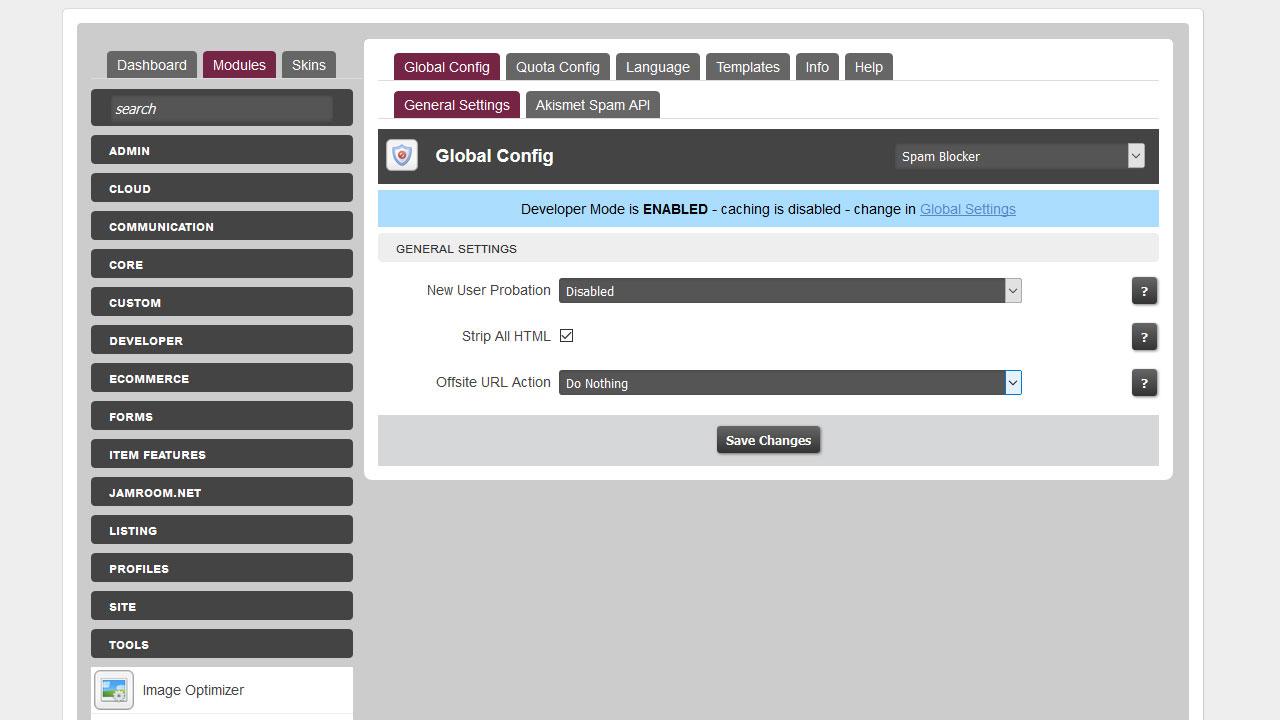Expand the DEVELOPER module category

click(222, 340)
